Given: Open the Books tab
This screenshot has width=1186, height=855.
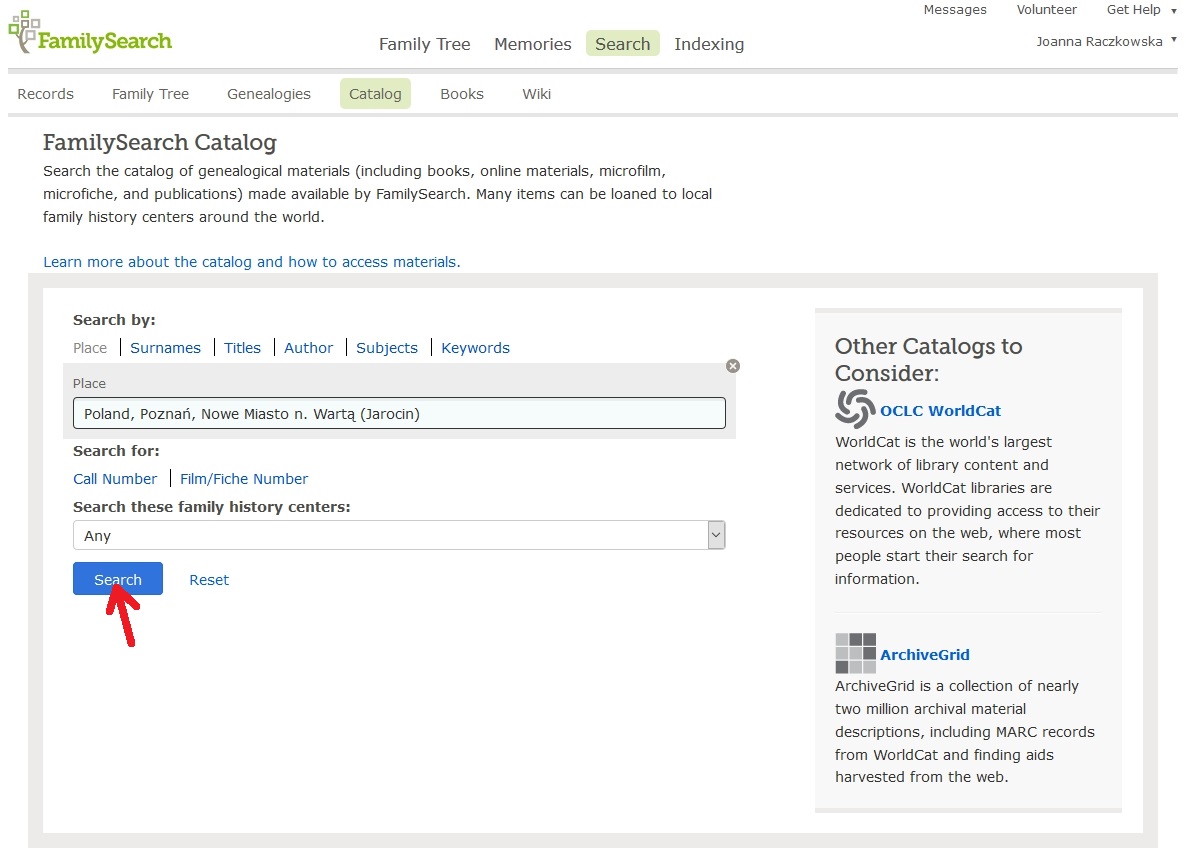Looking at the screenshot, I should pyautogui.click(x=461, y=94).
